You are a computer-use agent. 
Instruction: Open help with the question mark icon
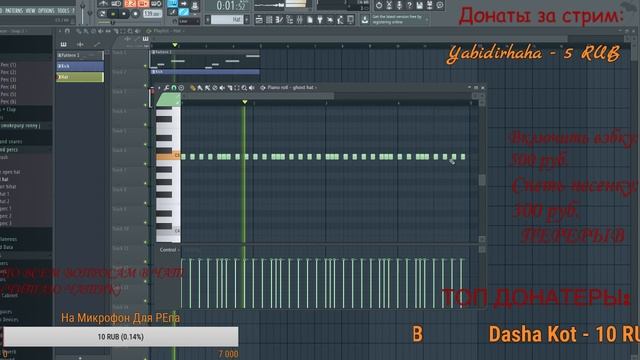click(409, 5)
